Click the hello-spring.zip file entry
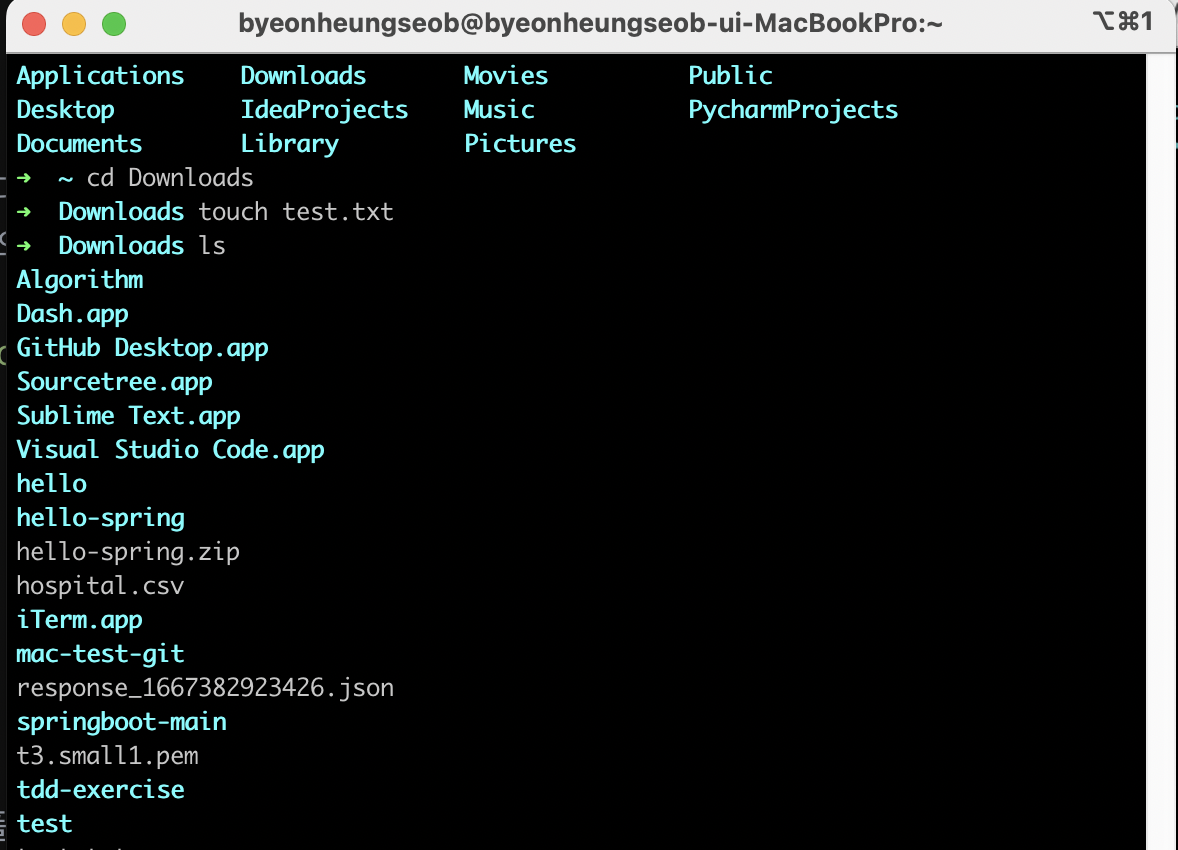The image size is (1178, 850). click(x=128, y=552)
